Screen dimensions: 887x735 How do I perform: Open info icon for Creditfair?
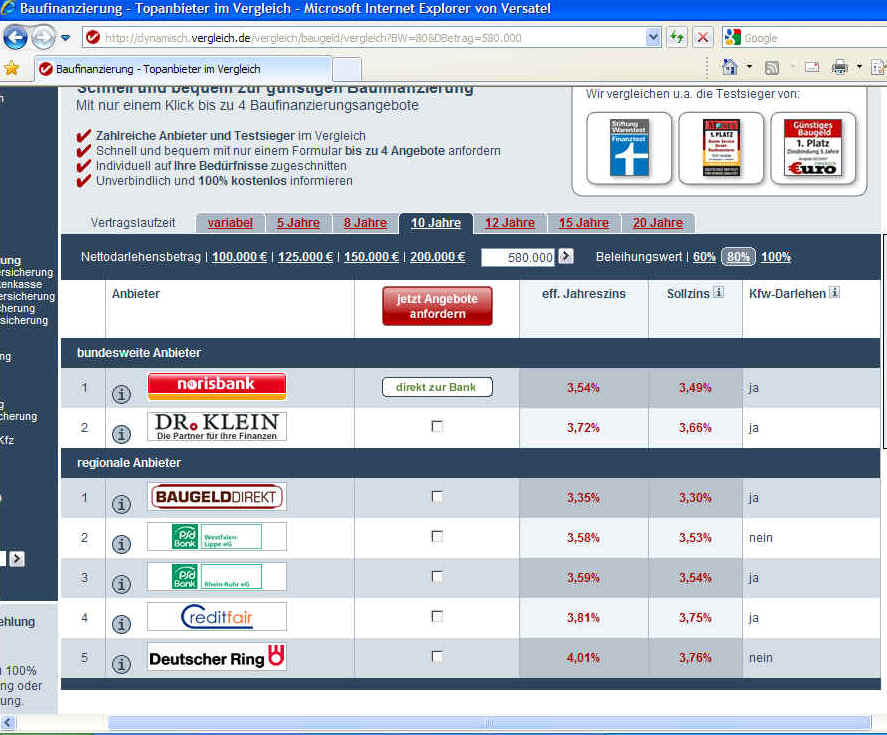point(121,624)
